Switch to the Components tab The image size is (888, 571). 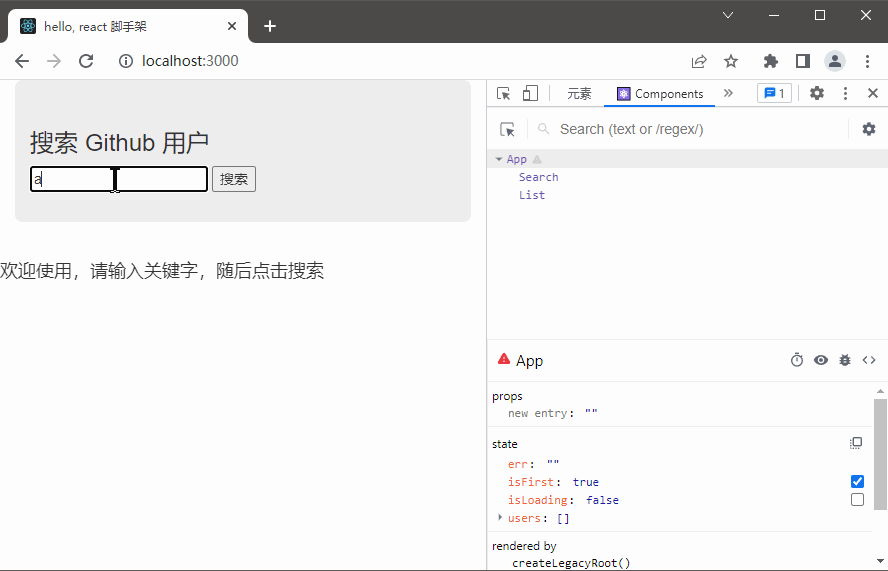660,94
